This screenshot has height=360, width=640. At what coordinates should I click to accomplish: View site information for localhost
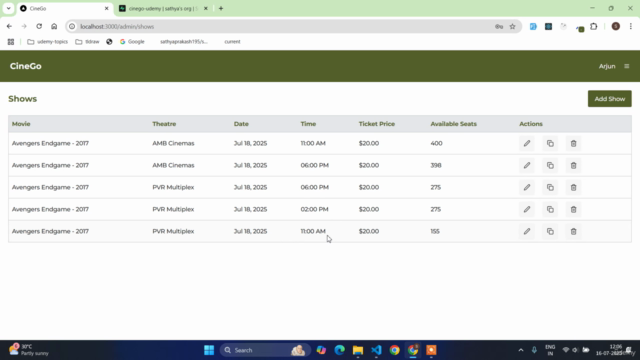(x=72, y=27)
